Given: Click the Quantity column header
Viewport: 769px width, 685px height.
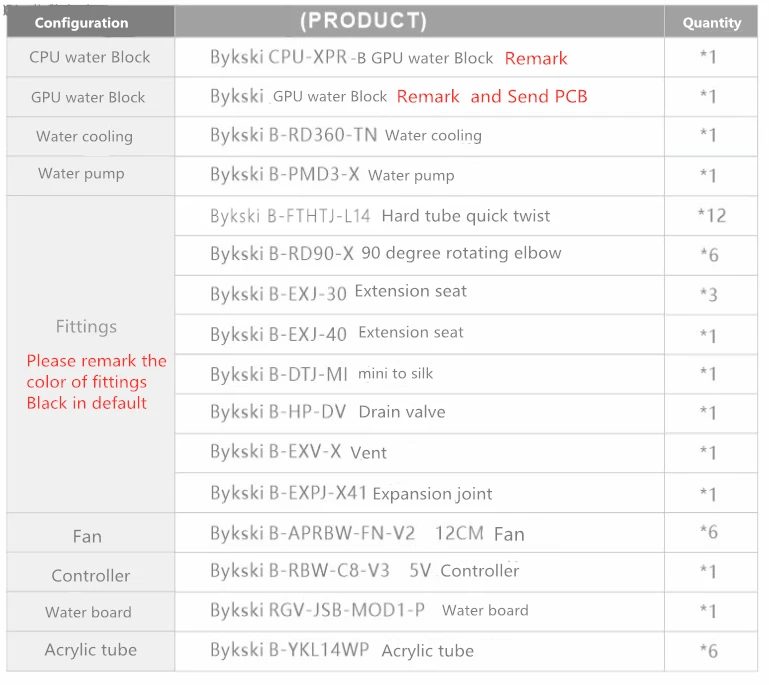Looking at the screenshot, I should (x=712, y=23).
